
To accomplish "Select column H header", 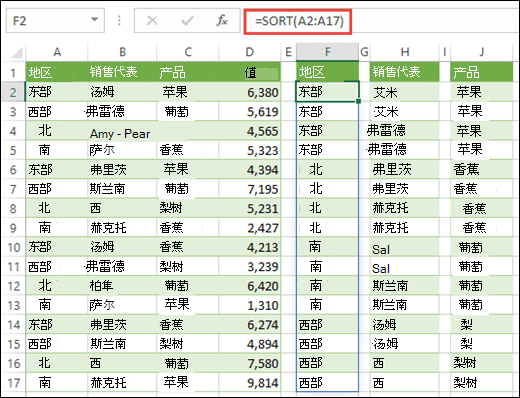I will (x=405, y=52).
